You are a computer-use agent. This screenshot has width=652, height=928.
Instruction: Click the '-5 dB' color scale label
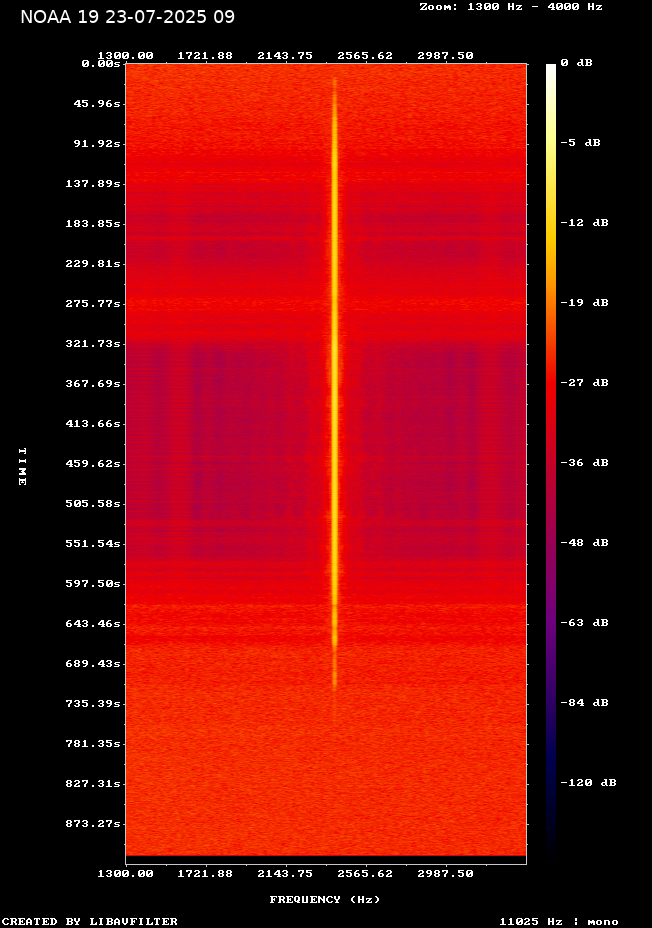coord(580,143)
